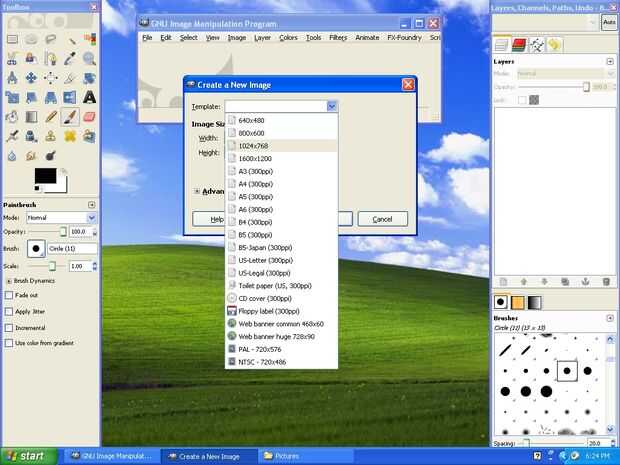This screenshot has width=620, height=465.
Task: Choose the 1024x768 template
Action: pos(282,146)
